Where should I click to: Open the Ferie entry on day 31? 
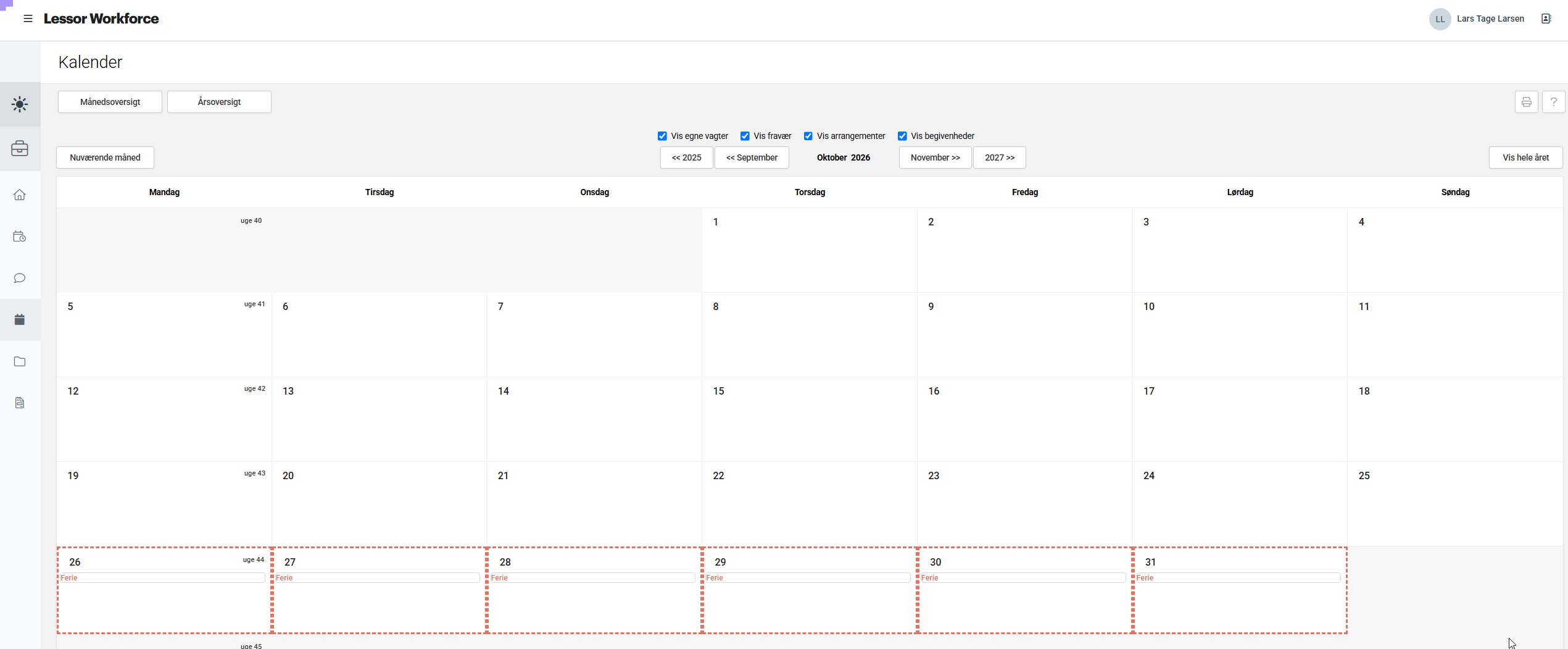click(x=1238, y=578)
